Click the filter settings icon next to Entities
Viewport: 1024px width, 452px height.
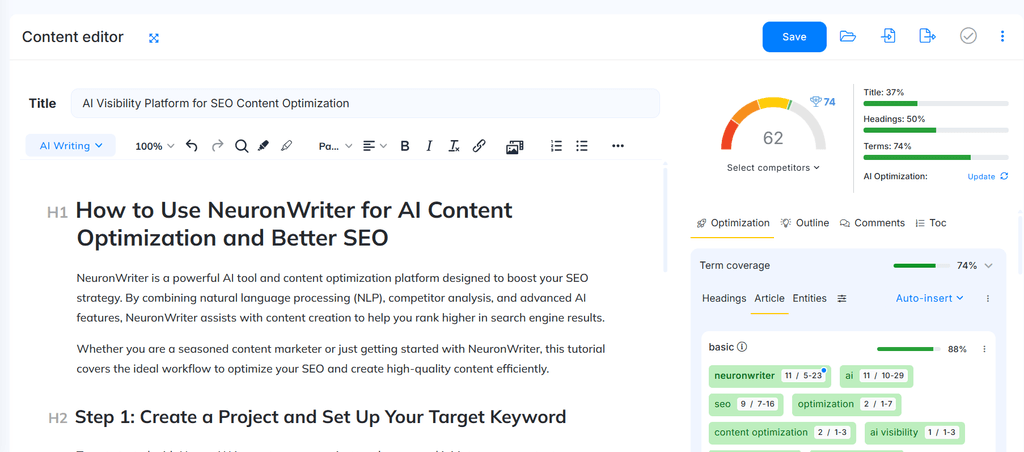pyautogui.click(x=842, y=299)
